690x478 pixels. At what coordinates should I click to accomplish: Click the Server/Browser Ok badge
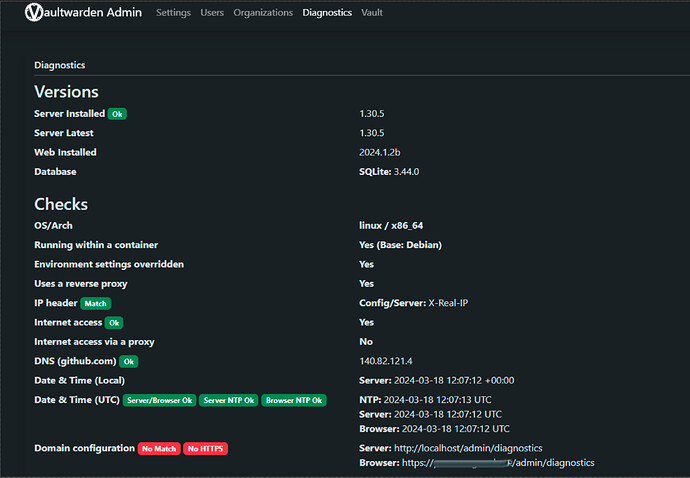[159, 400]
